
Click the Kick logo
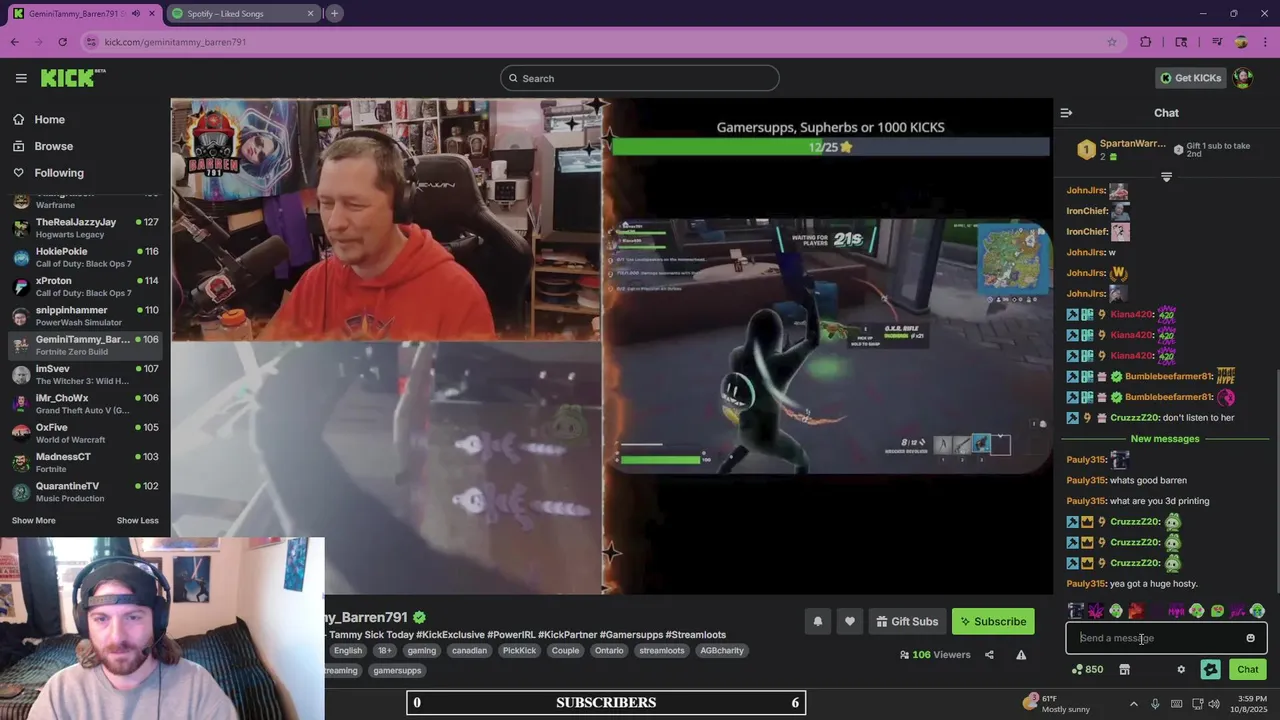tap(72, 78)
